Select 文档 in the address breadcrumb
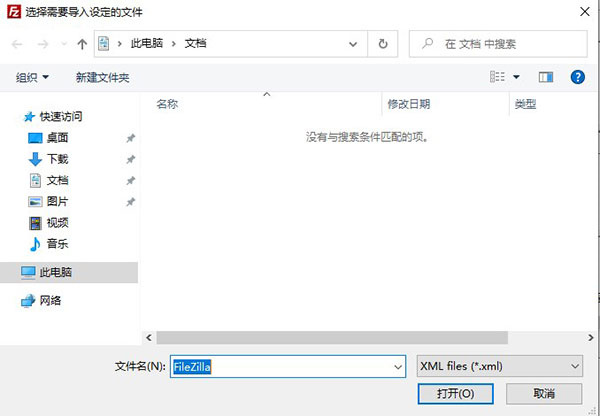Screen dimensions: 600x416 point(196,44)
